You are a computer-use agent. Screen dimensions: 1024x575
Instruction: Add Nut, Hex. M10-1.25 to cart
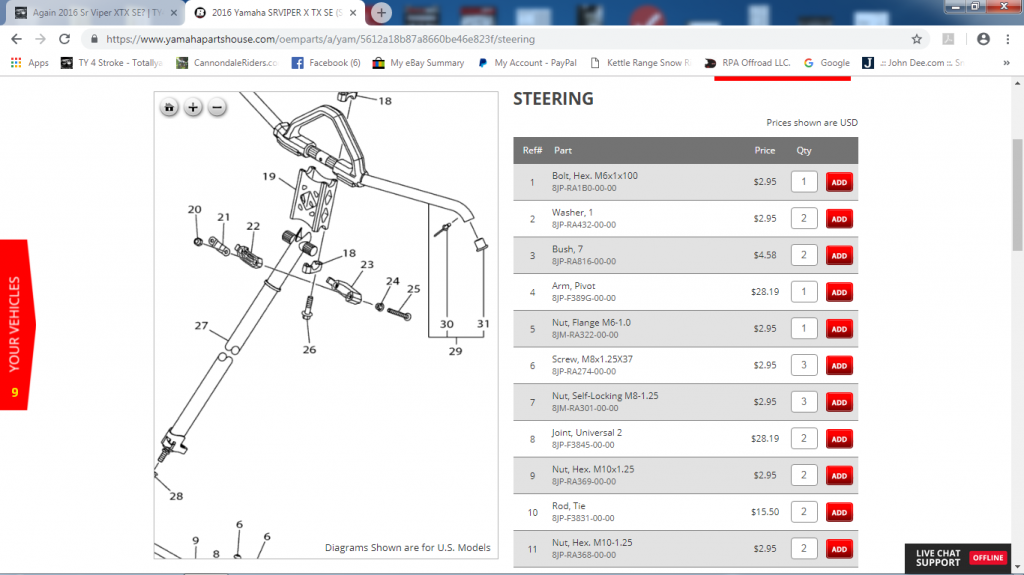839,549
